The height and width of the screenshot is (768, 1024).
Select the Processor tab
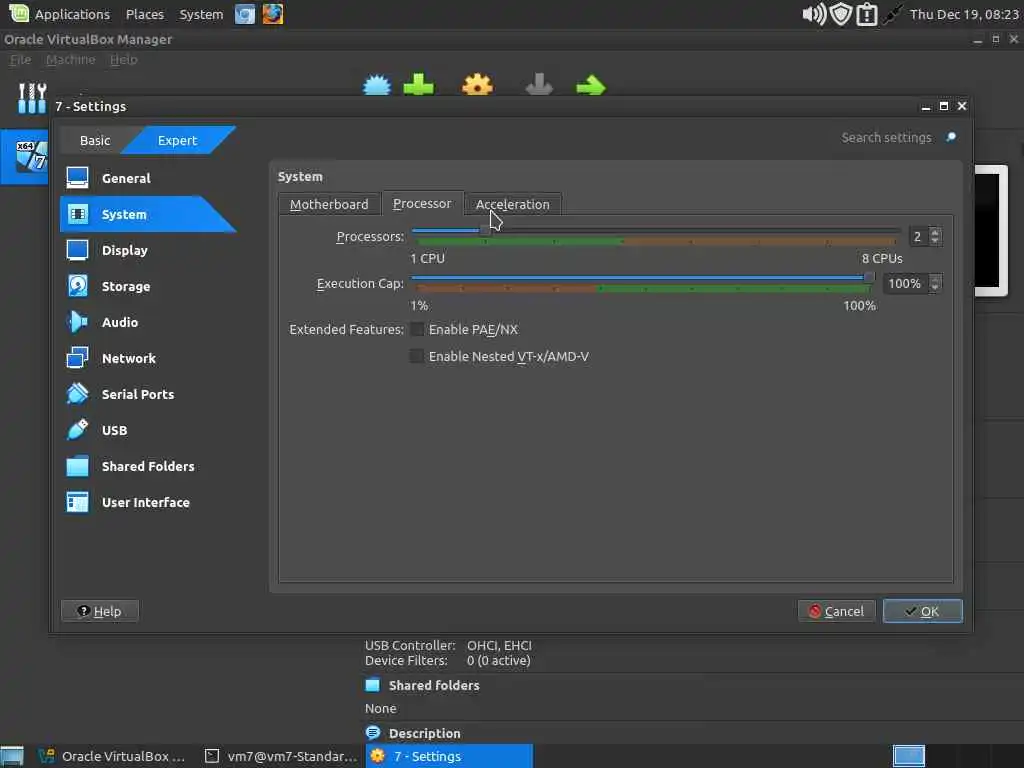[422, 203]
